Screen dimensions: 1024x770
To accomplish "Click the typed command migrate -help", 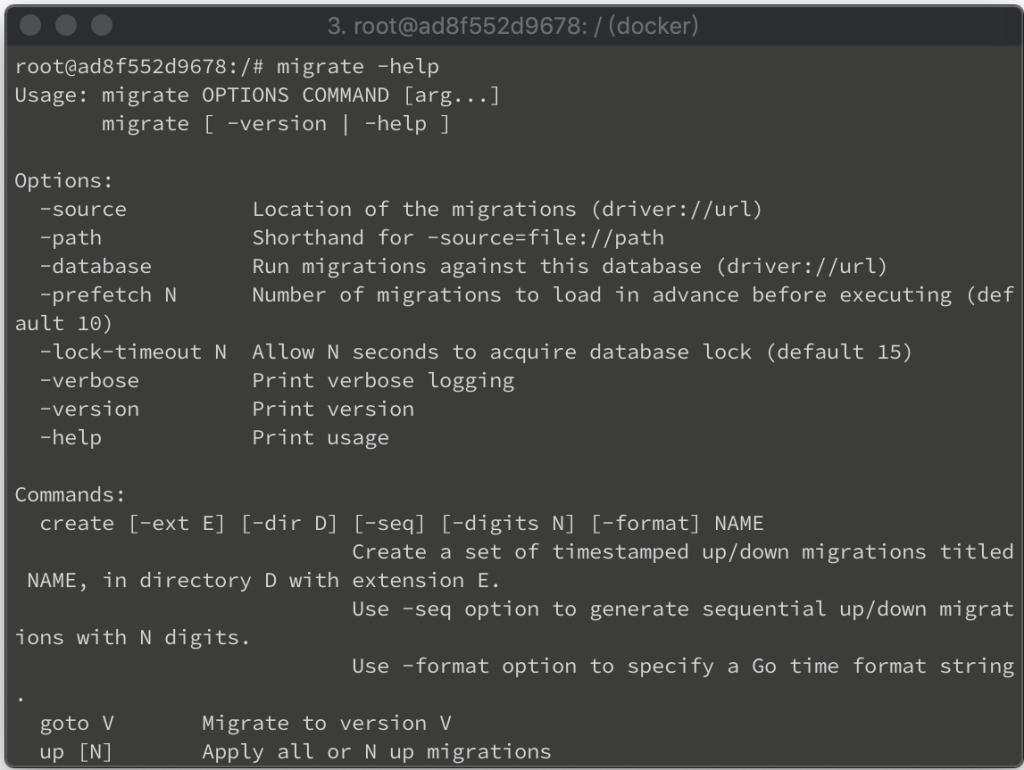I will pos(358,67).
